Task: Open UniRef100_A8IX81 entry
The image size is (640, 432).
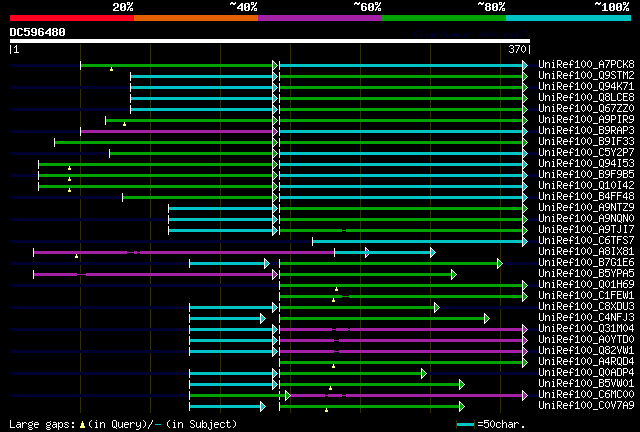Action: (x=586, y=252)
